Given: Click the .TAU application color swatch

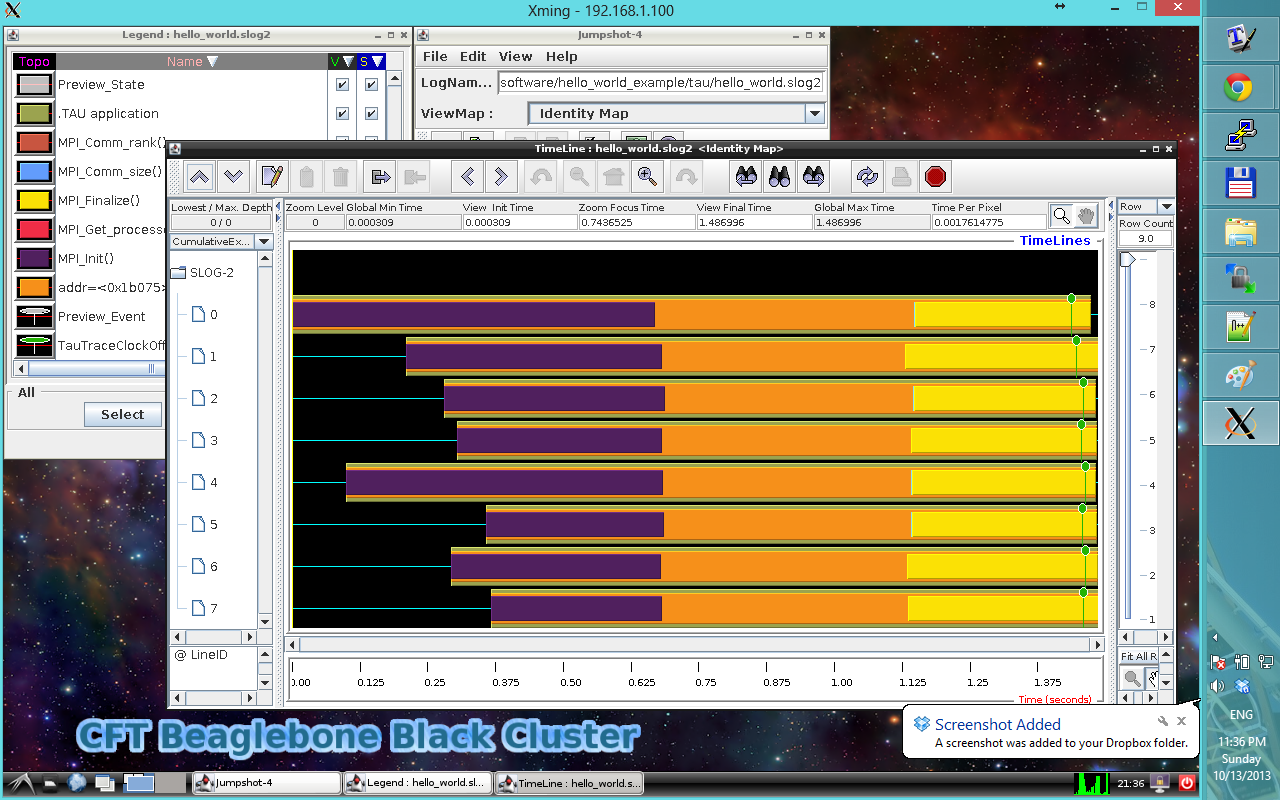Looking at the screenshot, I should 35,114.
